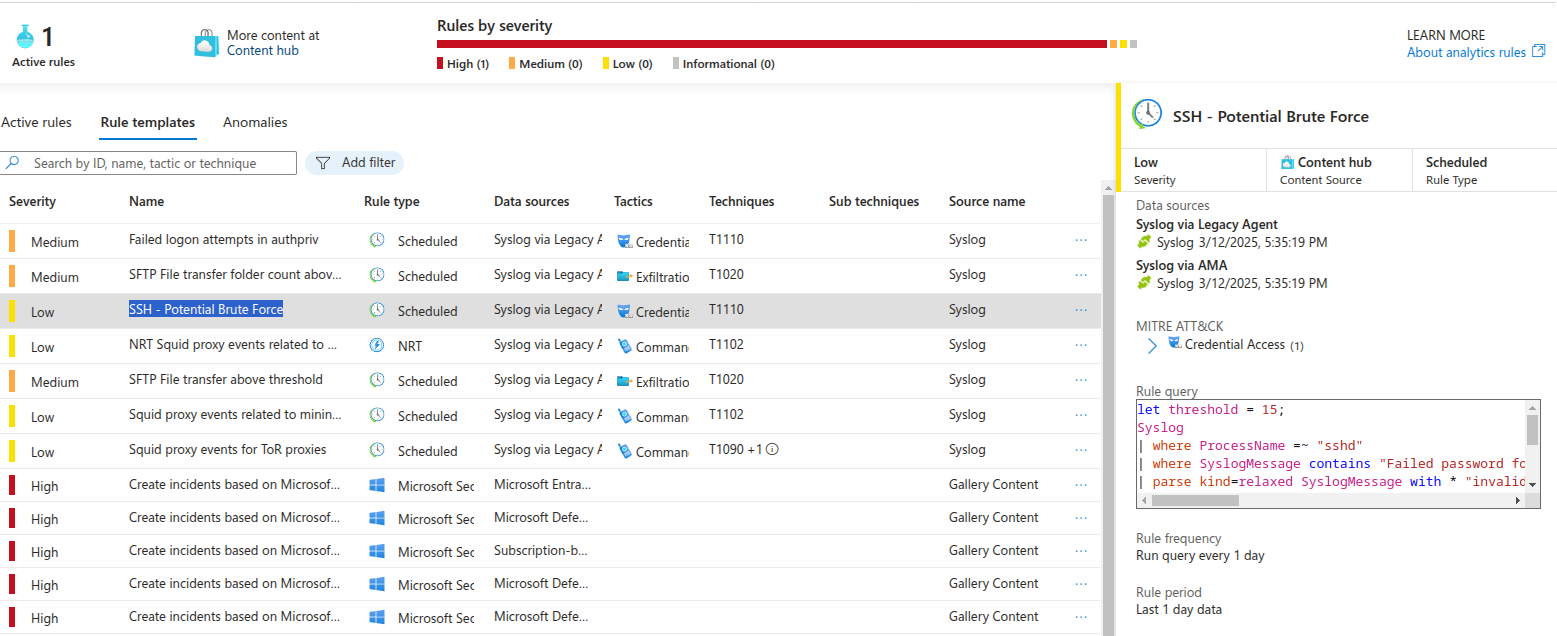Click the Medium (0) legend swatch
The height and width of the screenshot is (636, 1557).
512,63
